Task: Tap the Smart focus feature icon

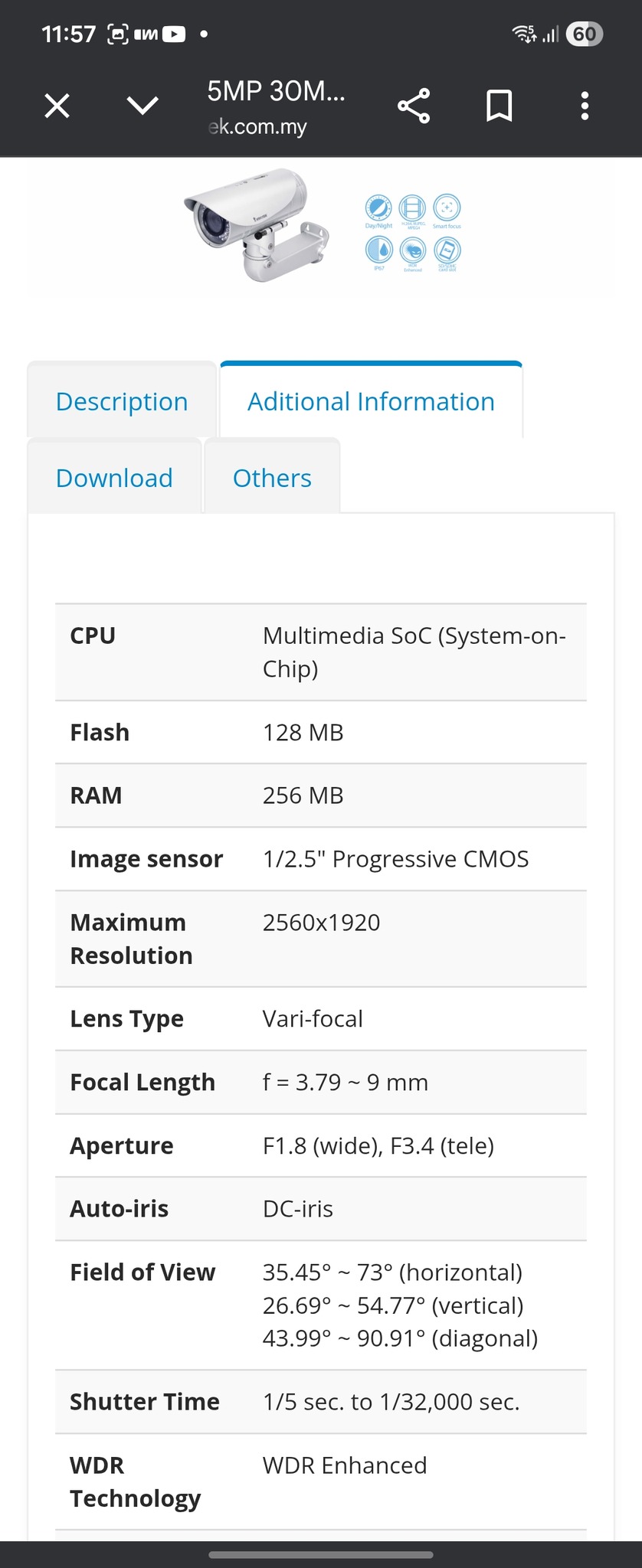Action: tap(447, 208)
